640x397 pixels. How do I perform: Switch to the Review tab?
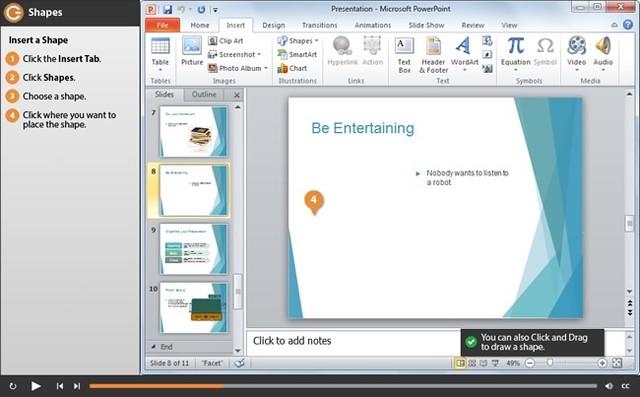tap(473, 25)
